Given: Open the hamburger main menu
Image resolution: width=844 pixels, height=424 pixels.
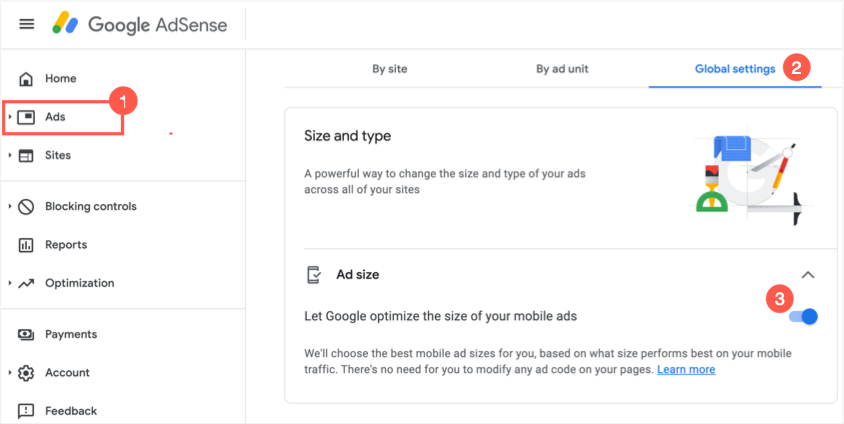Looking at the screenshot, I should (27, 24).
